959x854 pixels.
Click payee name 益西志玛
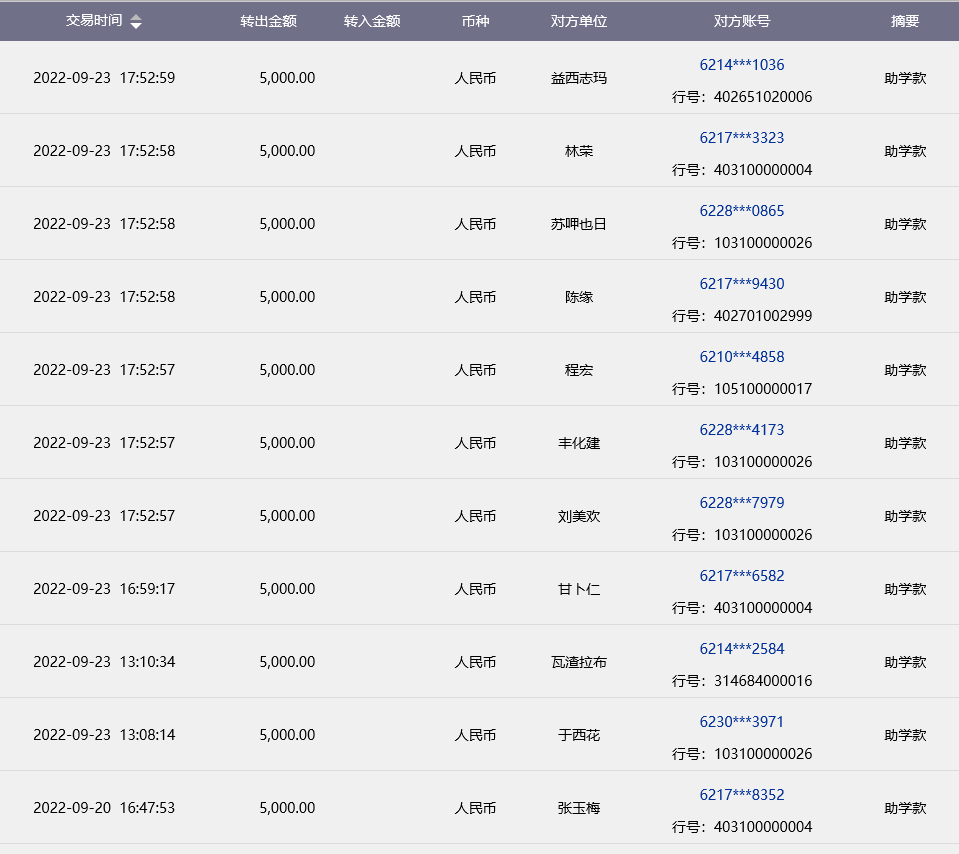point(579,78)
